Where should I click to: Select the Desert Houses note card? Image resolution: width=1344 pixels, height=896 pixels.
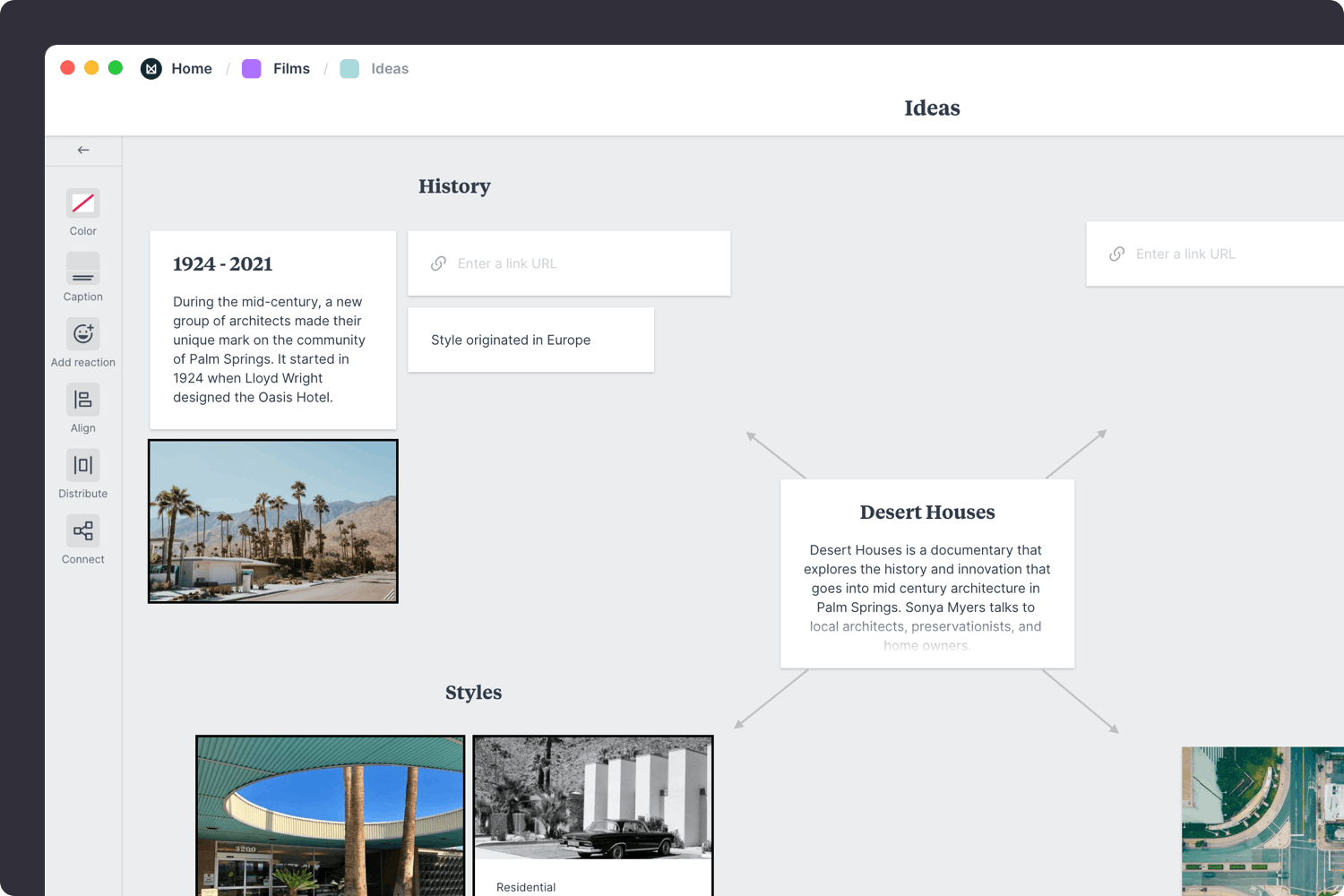927,573
